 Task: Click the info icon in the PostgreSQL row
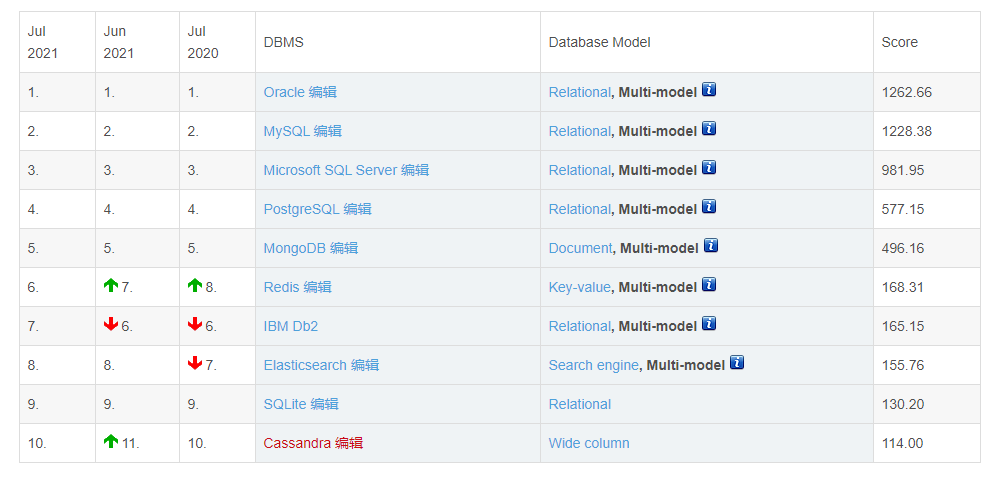pos(709,206)
